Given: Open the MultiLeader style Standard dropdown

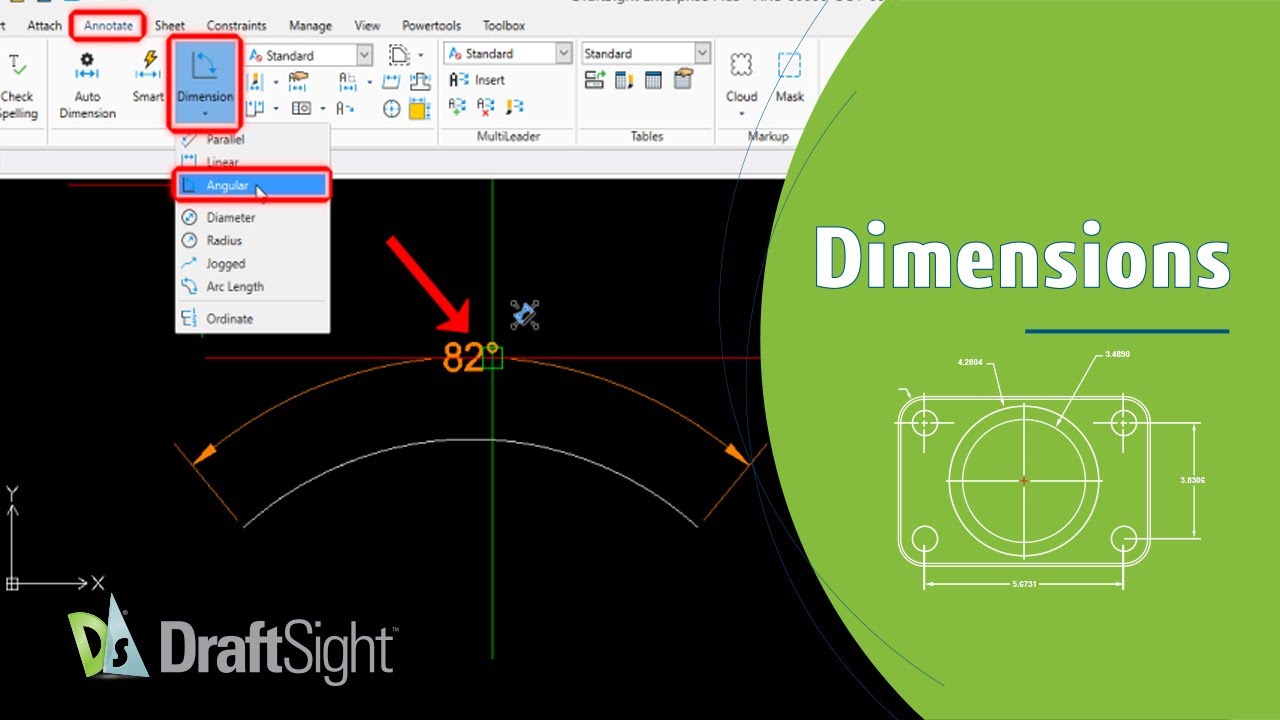Looking at the screenshot, I should tap(509, 53).
